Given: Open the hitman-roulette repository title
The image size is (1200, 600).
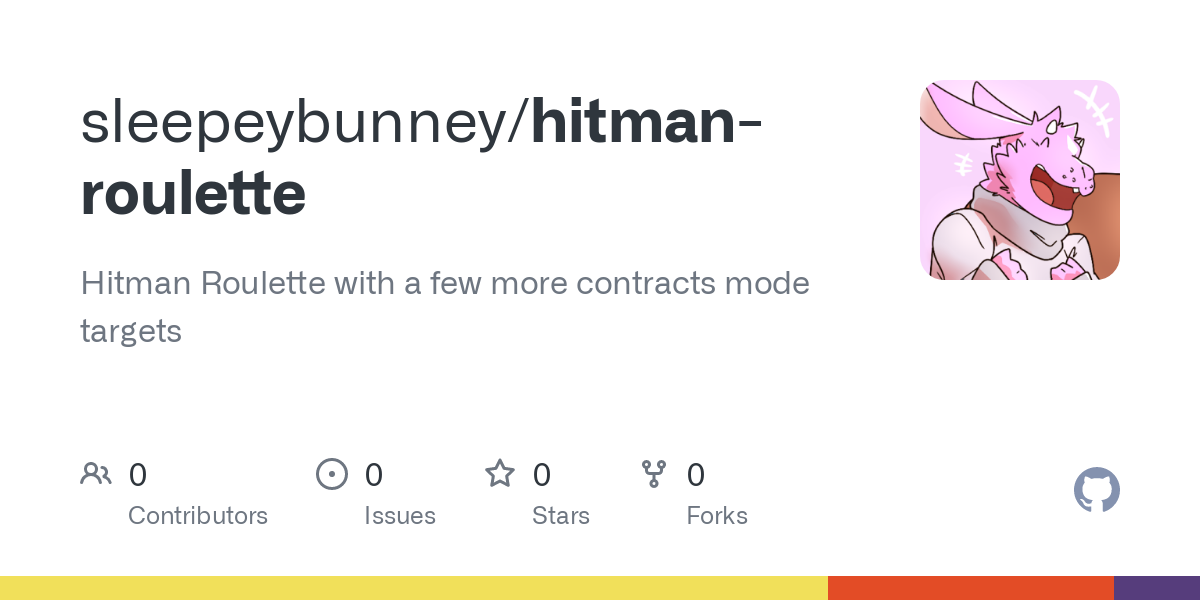Looking at the screenshot, I should 420,157.
